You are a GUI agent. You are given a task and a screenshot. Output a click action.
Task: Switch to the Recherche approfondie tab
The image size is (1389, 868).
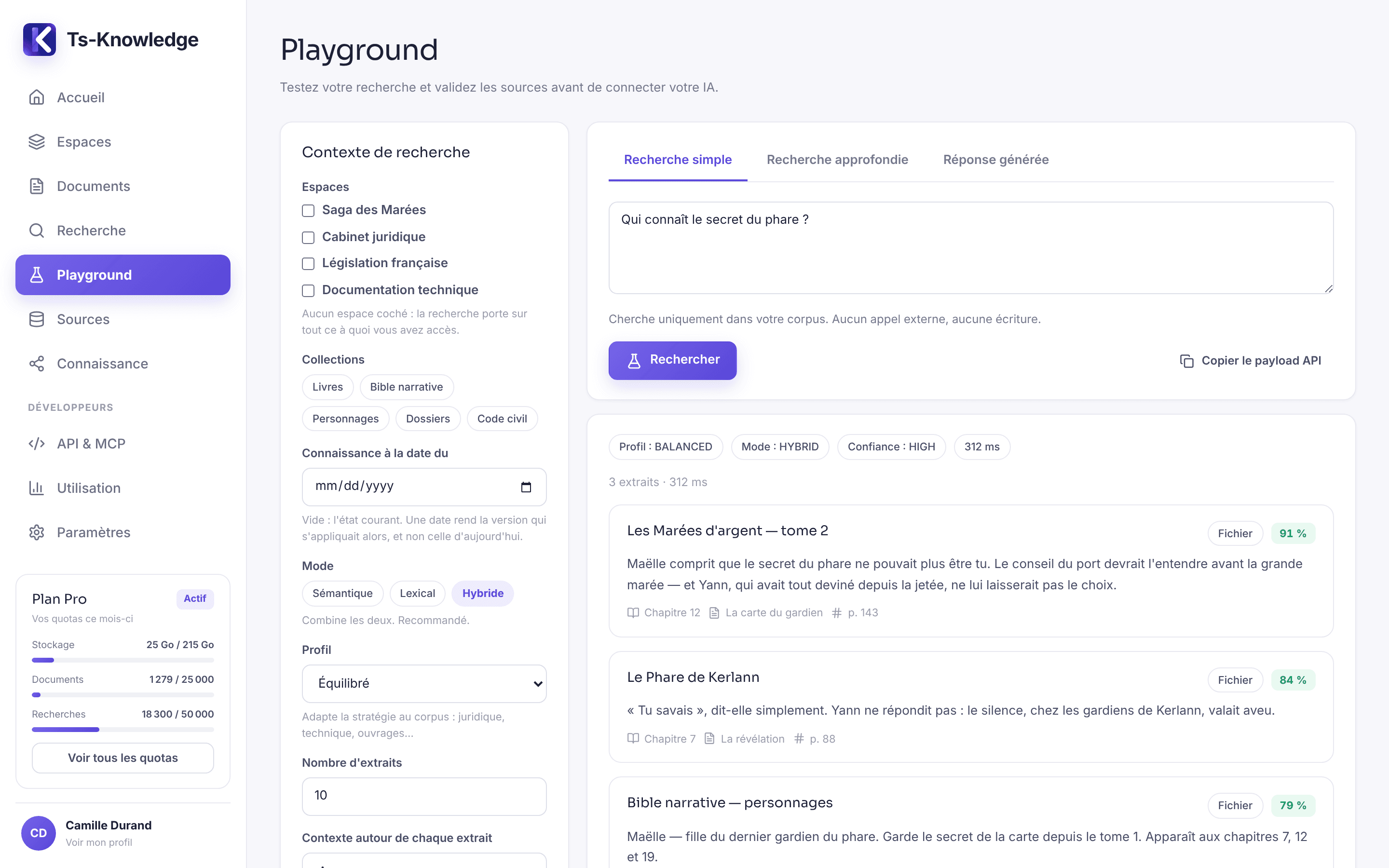point(837,160)
